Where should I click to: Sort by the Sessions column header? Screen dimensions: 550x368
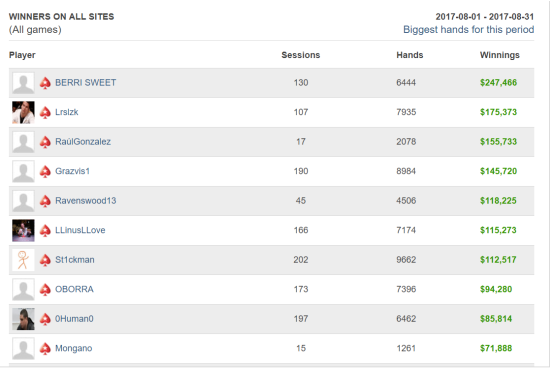pos(301,55)
